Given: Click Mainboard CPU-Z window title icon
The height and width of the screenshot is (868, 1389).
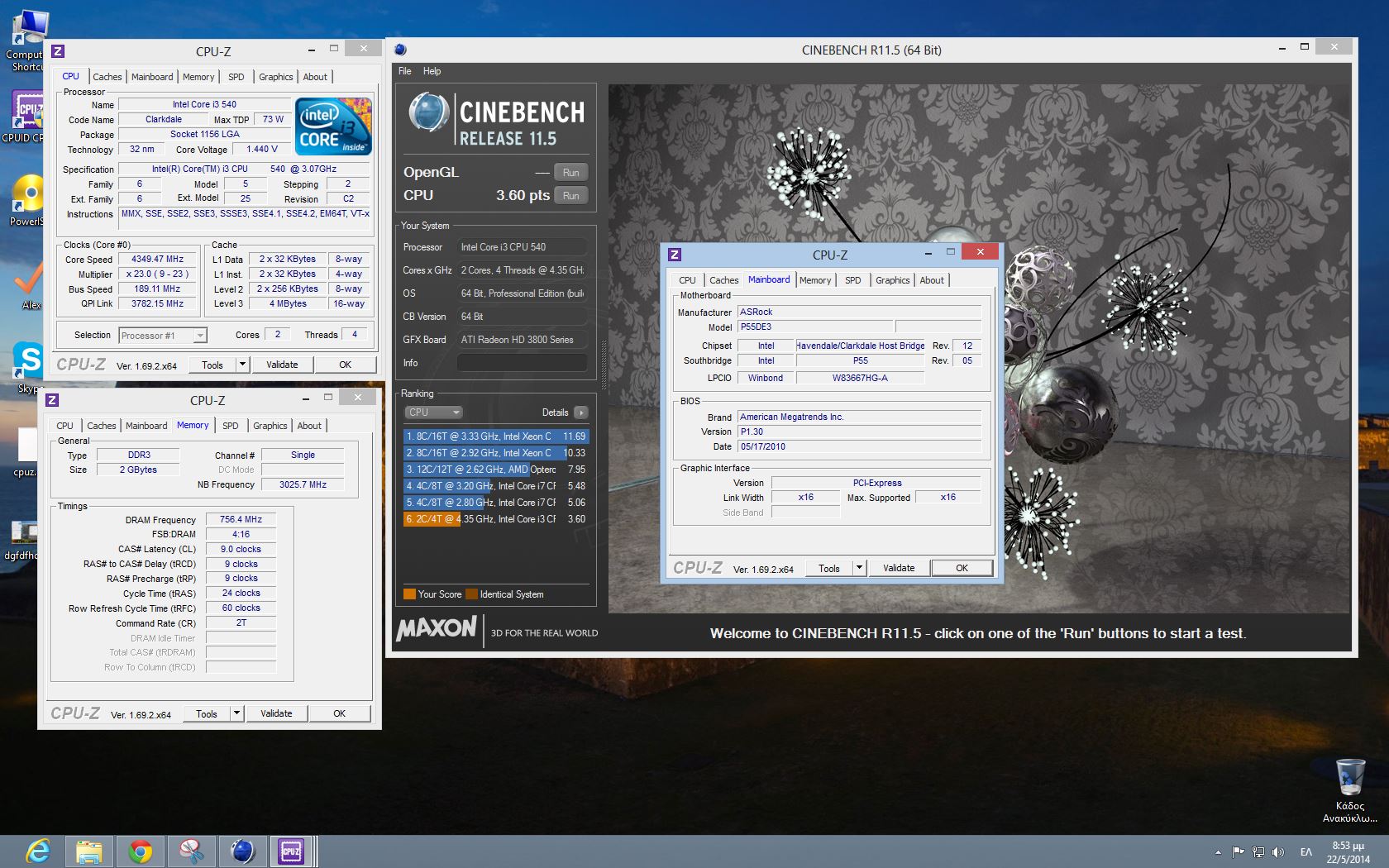Looking at the screenshot, I should [675, 255].
